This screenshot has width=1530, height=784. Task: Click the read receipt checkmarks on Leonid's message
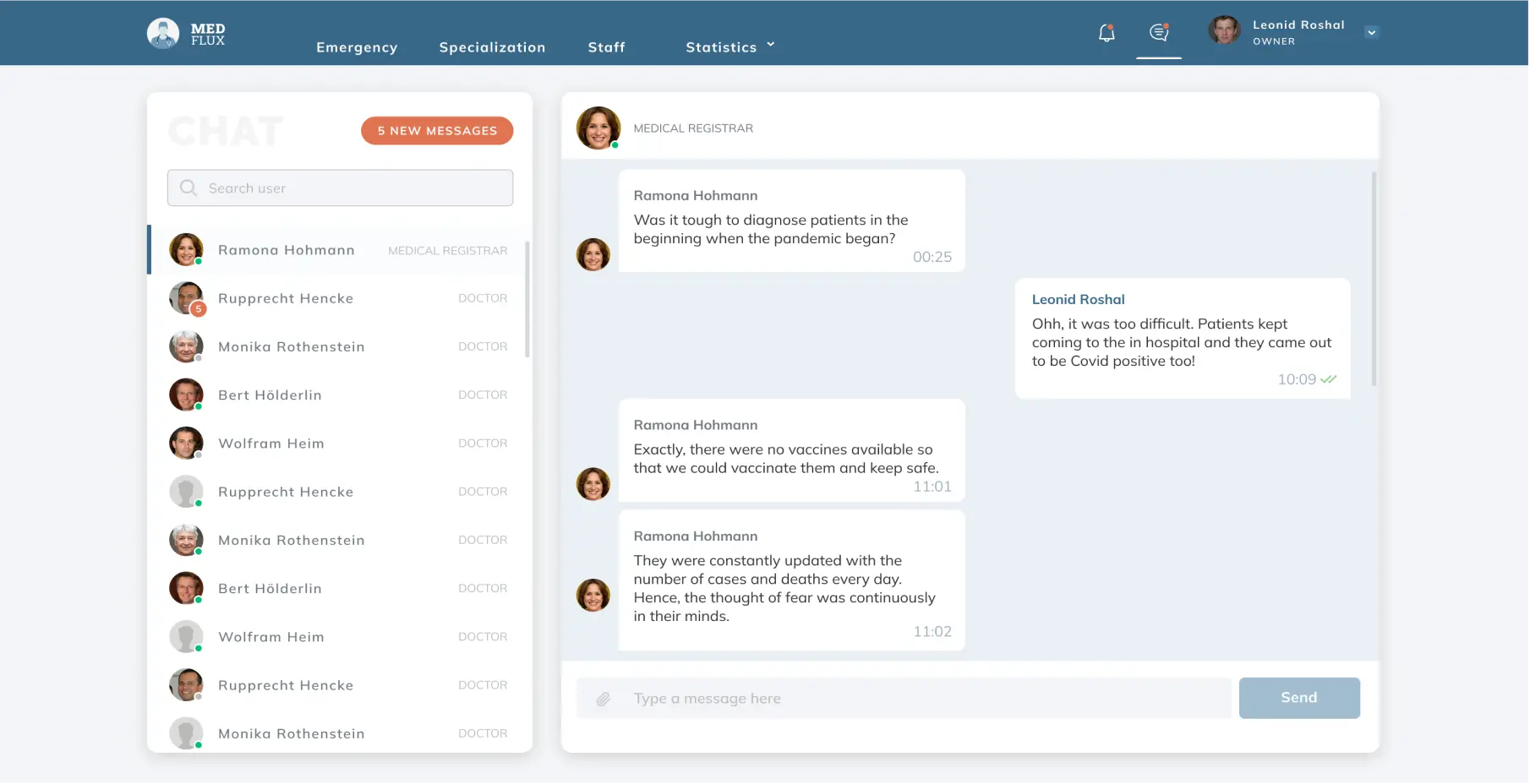pos(1327,379)
